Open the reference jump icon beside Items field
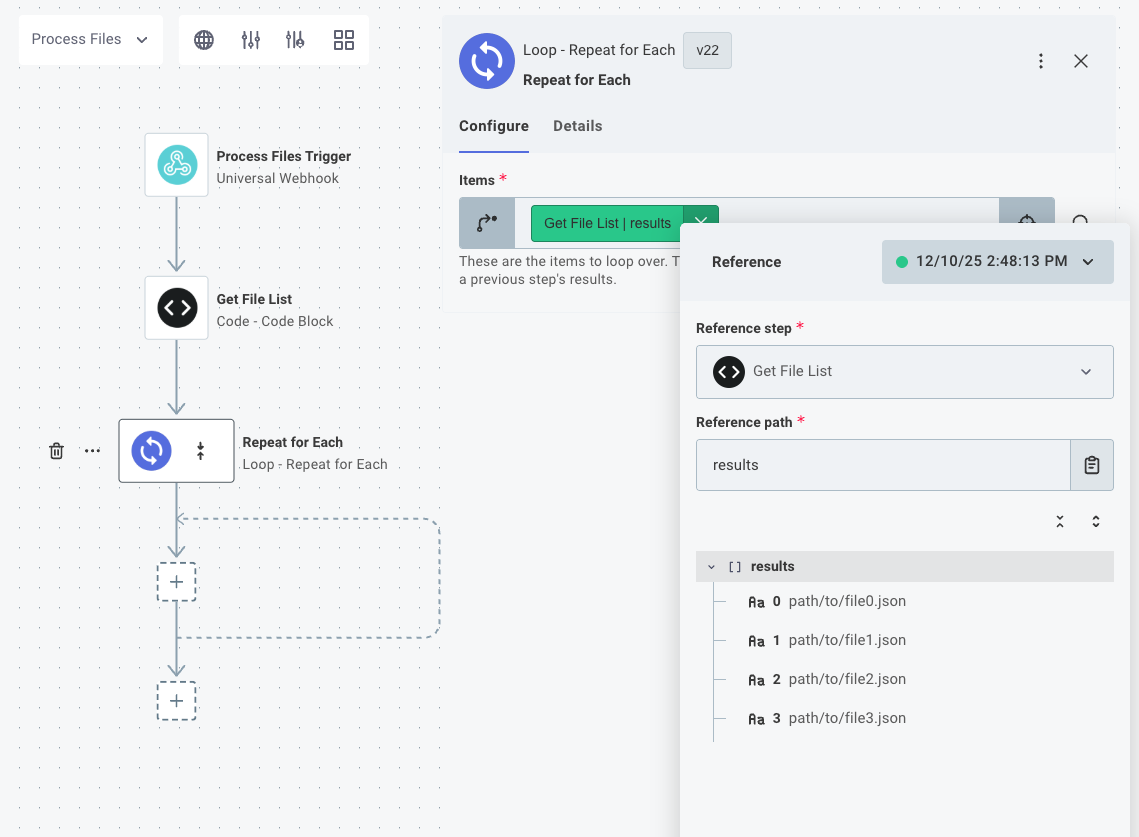 point(487,223)
